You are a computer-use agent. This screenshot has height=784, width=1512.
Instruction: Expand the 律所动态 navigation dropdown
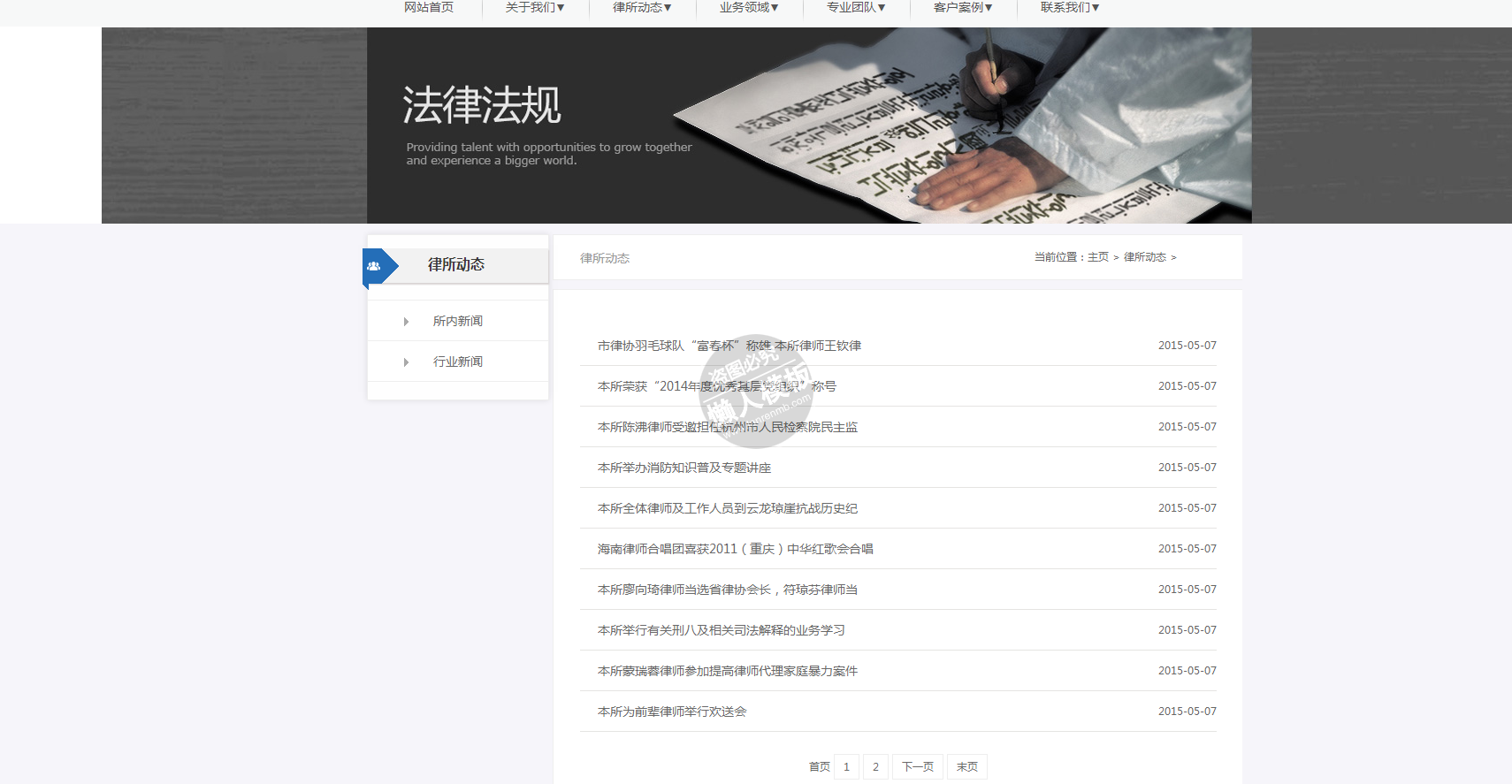(642, 8)
